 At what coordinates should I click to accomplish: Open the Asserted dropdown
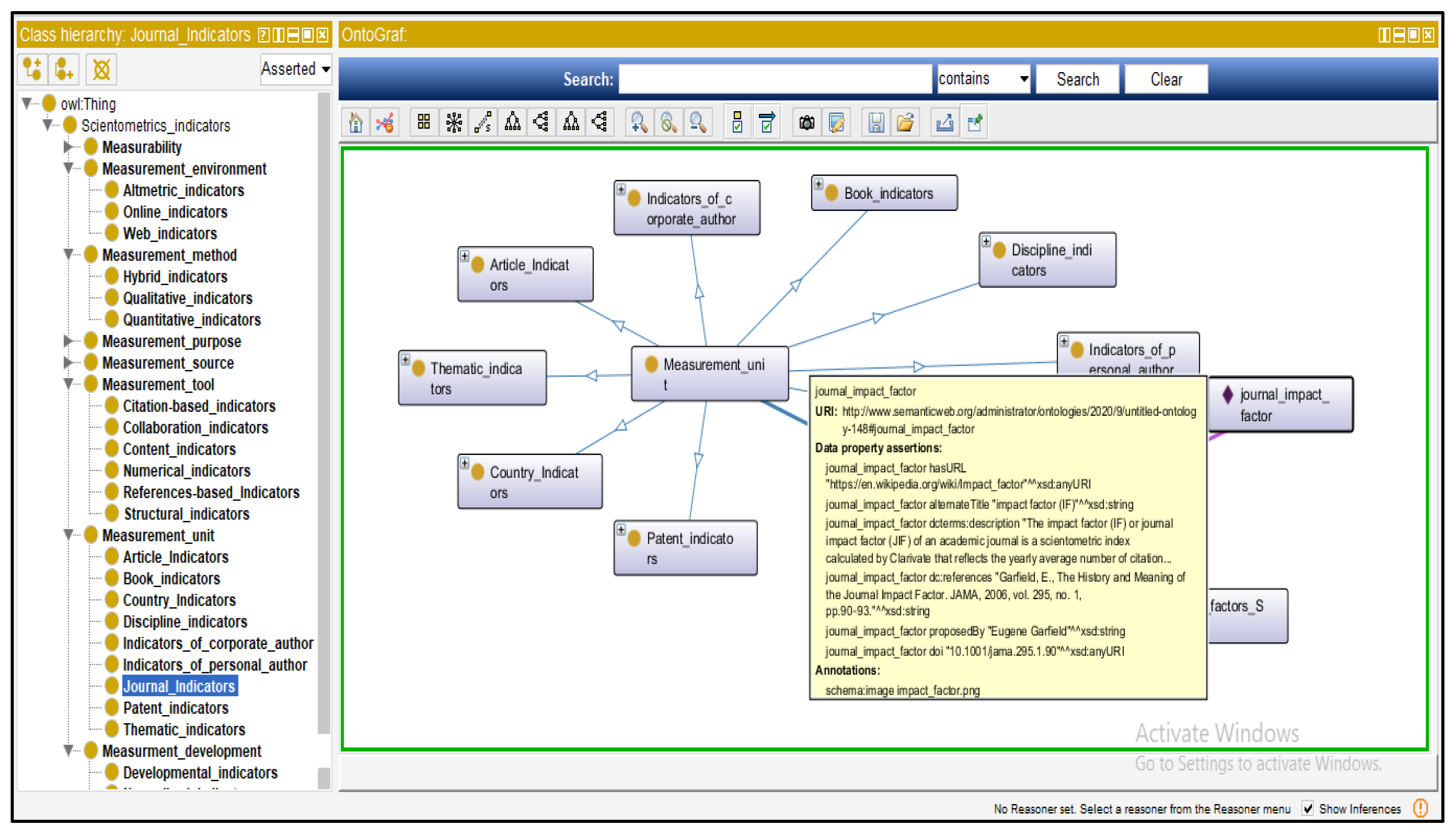coord(295,69)
